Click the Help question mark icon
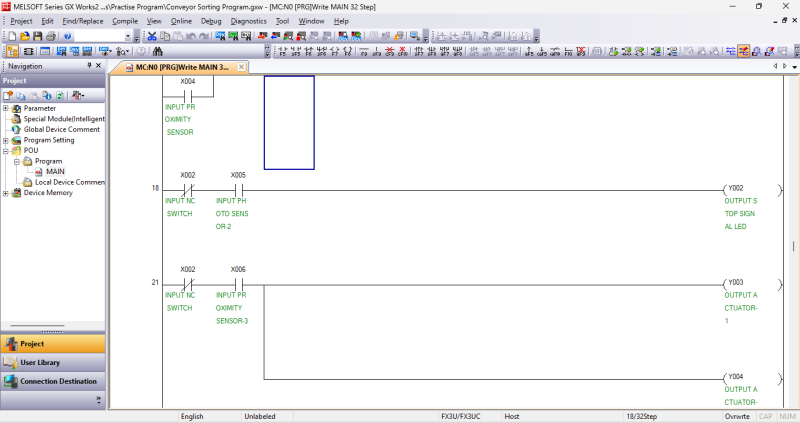The image size is (800, 423). tap(67, 36)
